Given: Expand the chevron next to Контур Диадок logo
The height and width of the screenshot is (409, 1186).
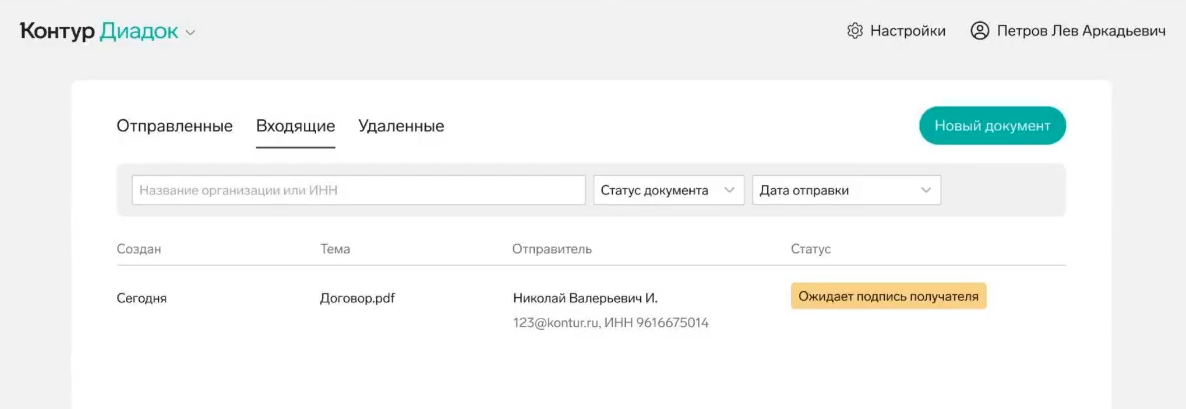Looking at the screenshot, I should (x=191, y=33).
